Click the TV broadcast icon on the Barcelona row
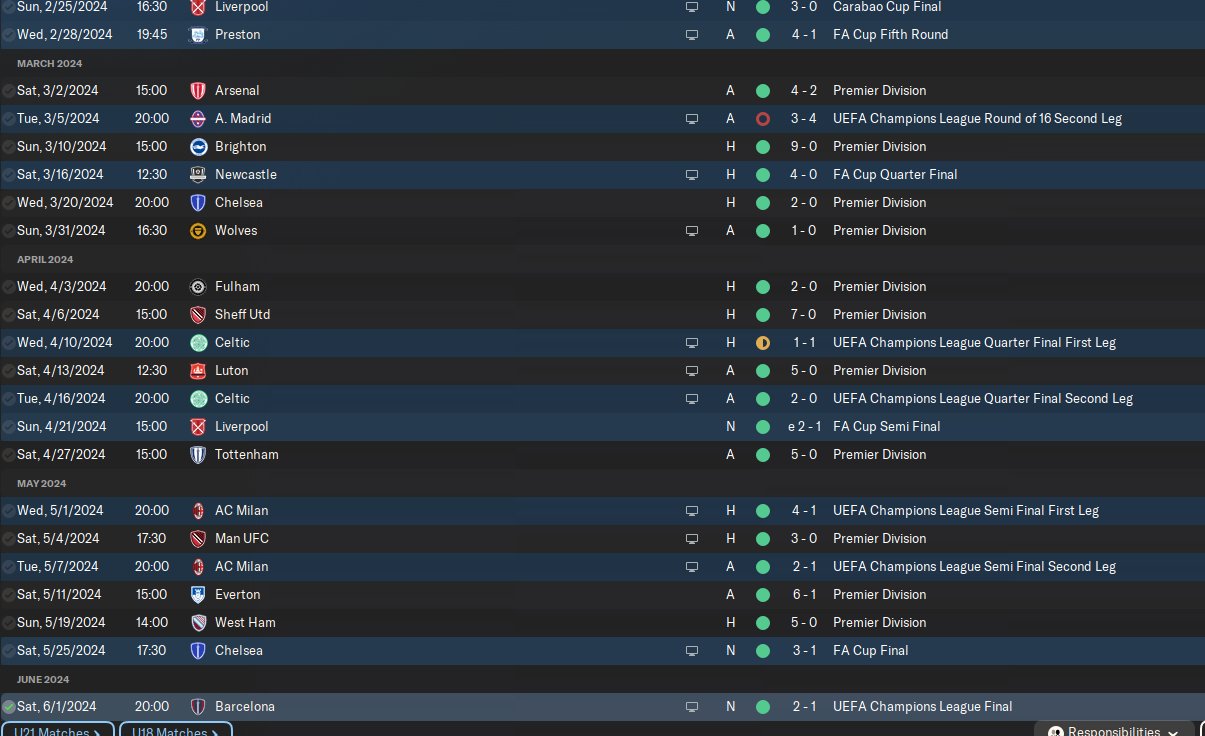This screenshot has width=1205, height=736. (691, 706)
